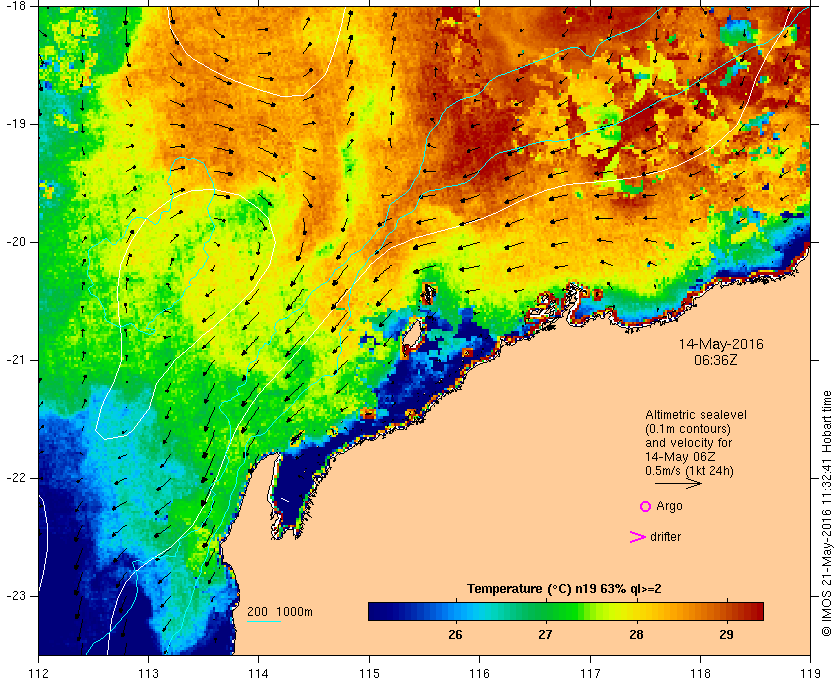Click the 200 1000m depth label
840x680 pixels.
[280, 611]
